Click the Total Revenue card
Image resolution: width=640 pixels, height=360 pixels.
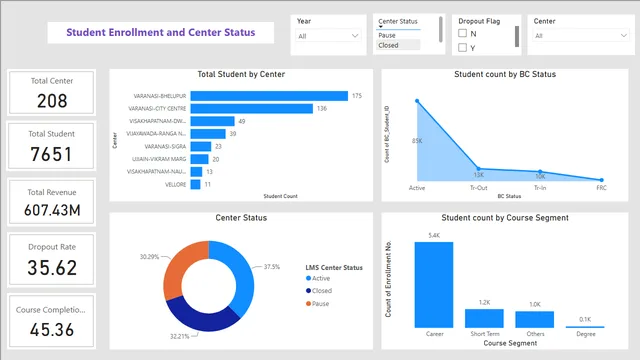point(52,202)
